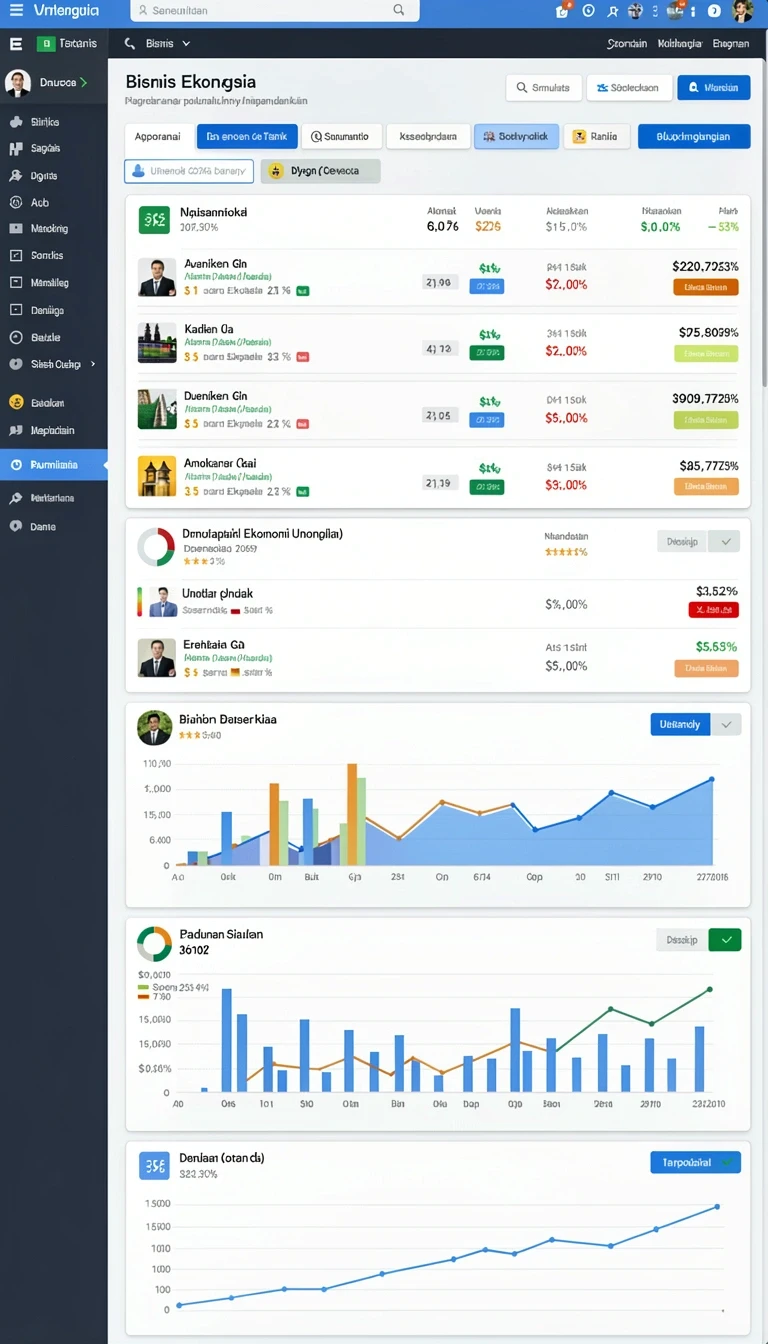Click the user avatar in top right corner
The height and width of the screenshot is (1344, 768).
click(742, 11)
